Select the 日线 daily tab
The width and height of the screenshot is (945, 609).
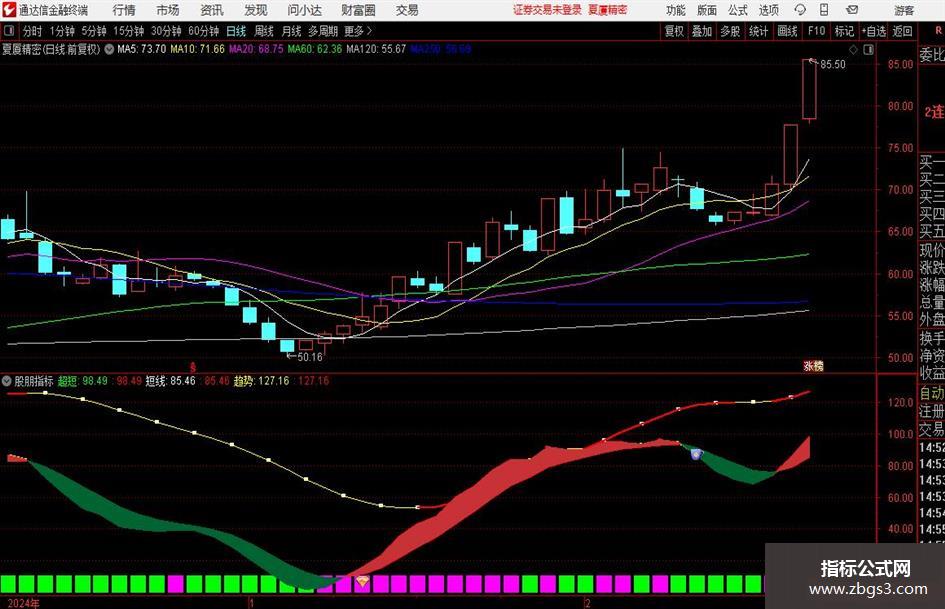click(x=236, y=31)
